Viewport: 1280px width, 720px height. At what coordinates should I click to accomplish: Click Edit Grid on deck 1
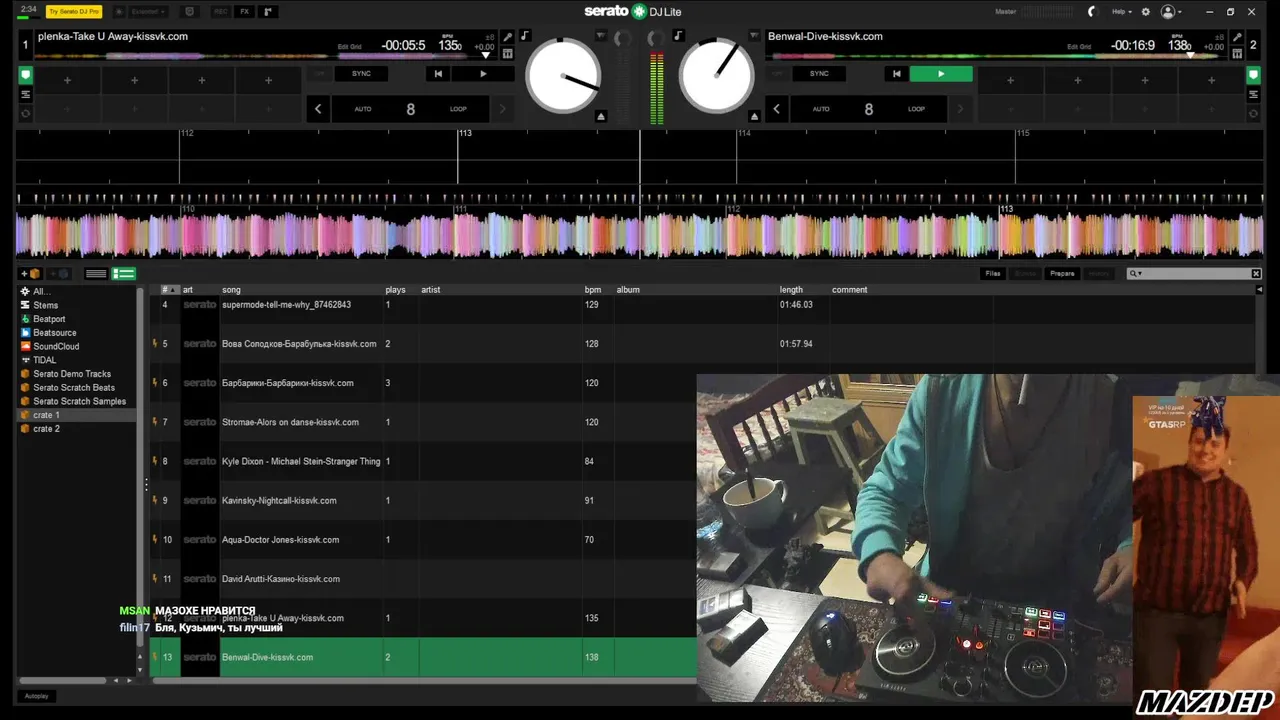[x=350, y=47]
